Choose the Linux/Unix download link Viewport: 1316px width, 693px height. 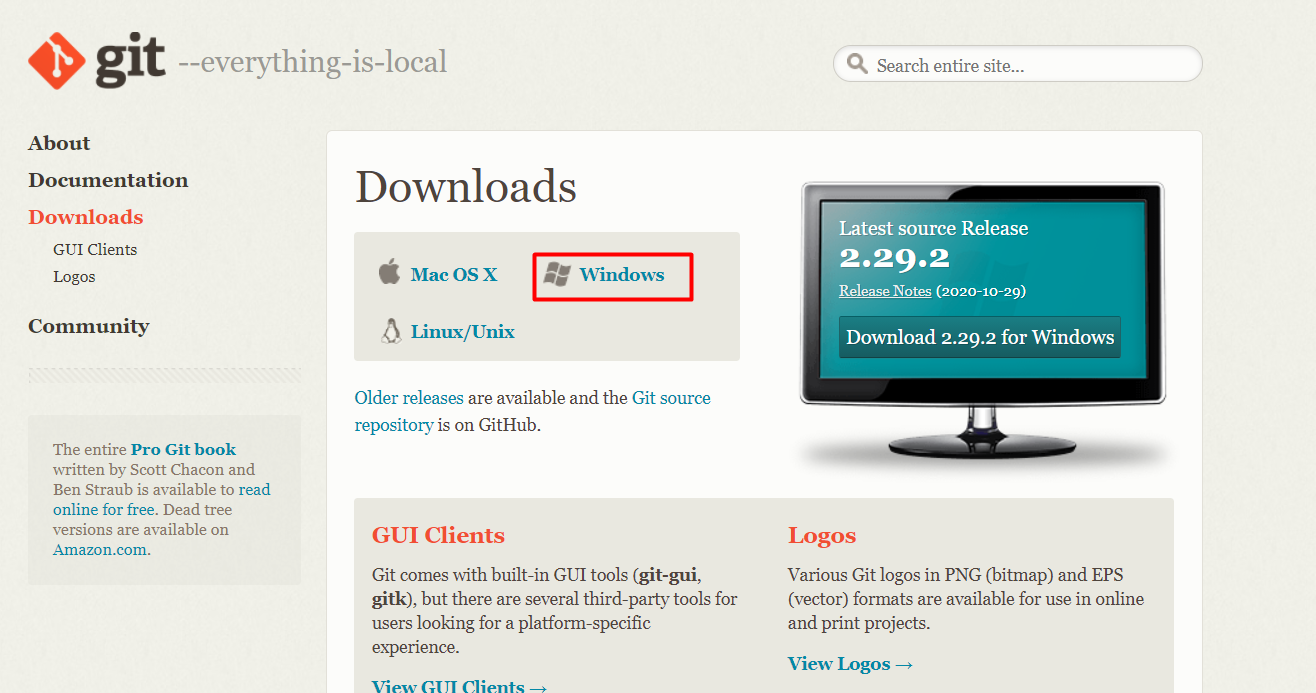[x=463, y=331]
